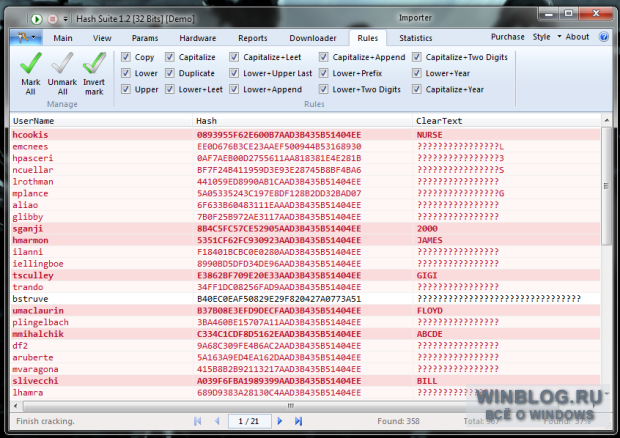
Task: Uncheck Capitalize+Leet rule
Action: click(x=234, y=57)
